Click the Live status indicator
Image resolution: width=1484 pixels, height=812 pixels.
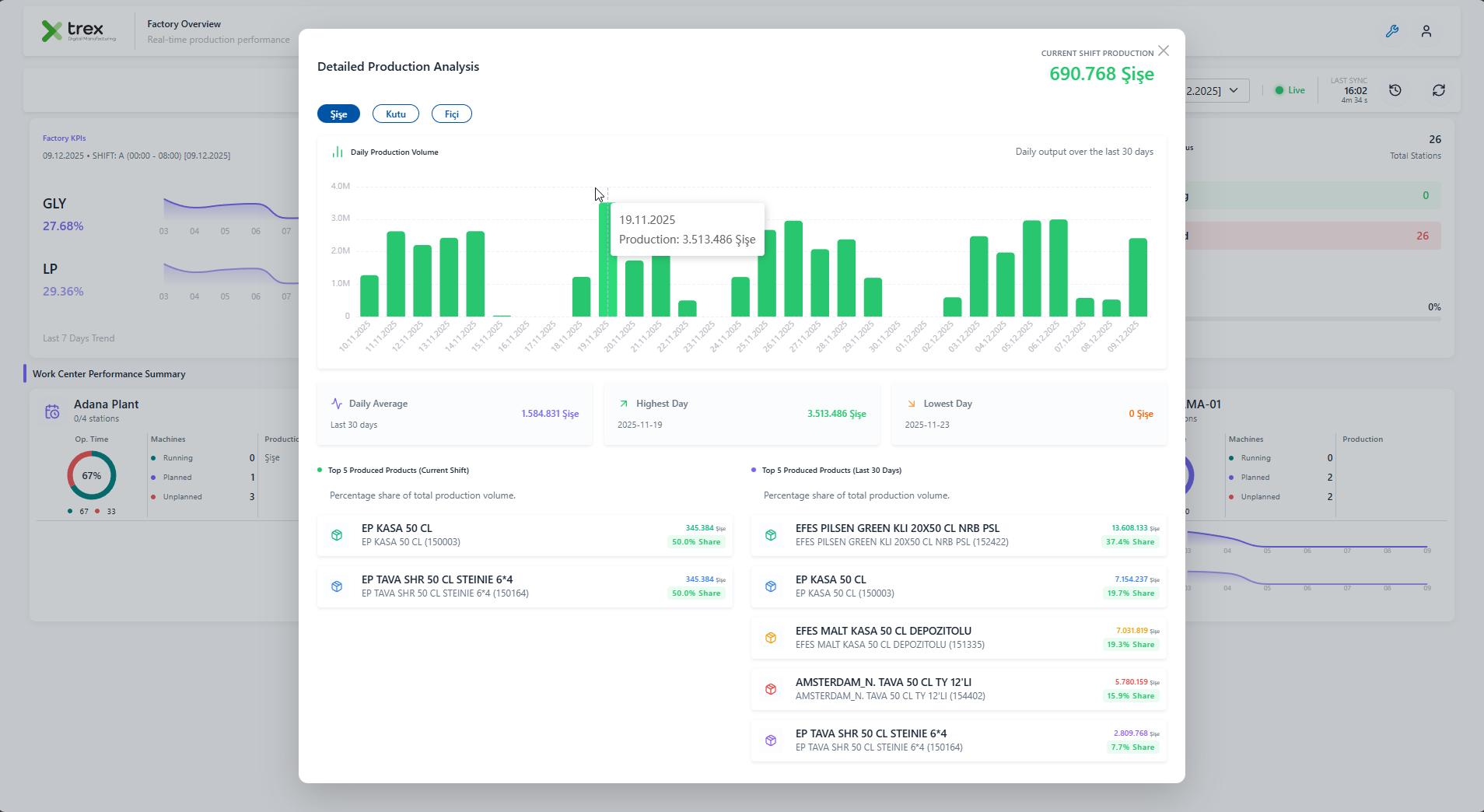pyautogui.click(x=1290, y=90)
